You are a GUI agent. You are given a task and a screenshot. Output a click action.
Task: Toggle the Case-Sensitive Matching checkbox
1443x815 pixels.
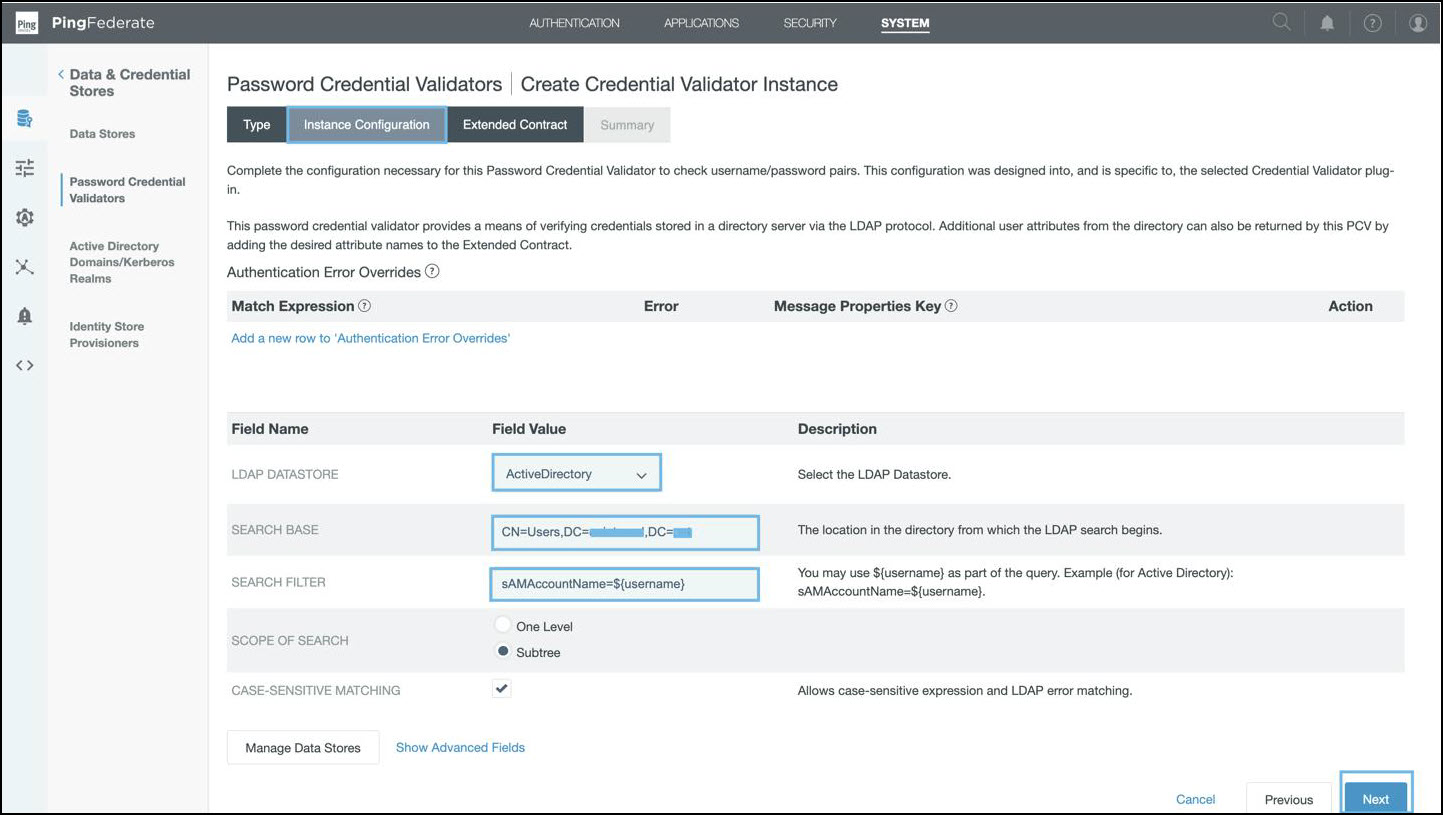pos(502,689)
